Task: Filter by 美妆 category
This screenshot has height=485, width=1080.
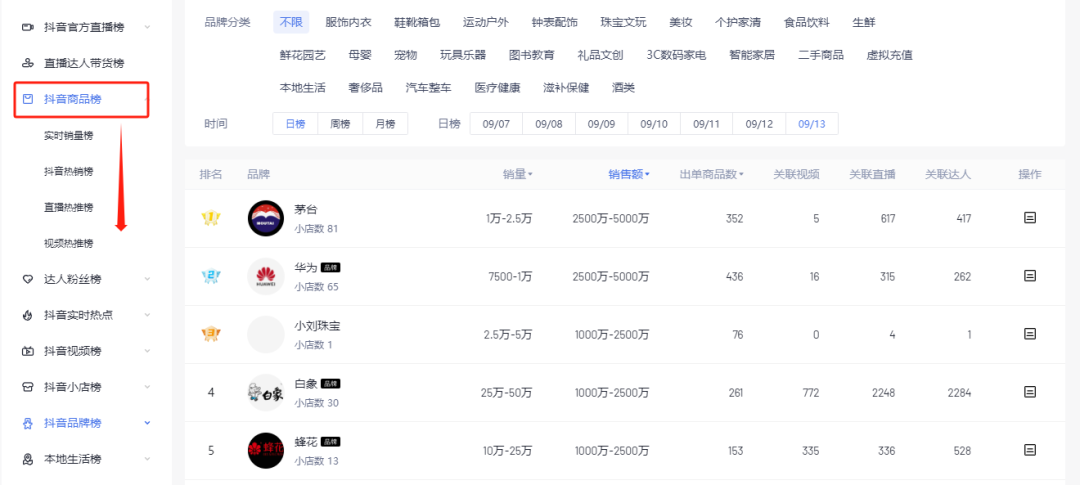Action: 681,22
